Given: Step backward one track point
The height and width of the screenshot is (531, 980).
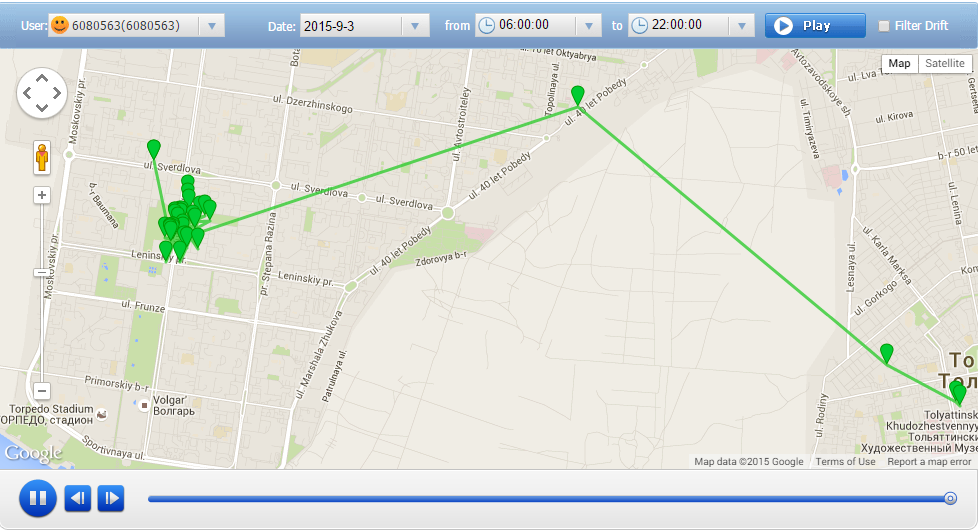Looking at the screenshot, I should coord(78,498).
